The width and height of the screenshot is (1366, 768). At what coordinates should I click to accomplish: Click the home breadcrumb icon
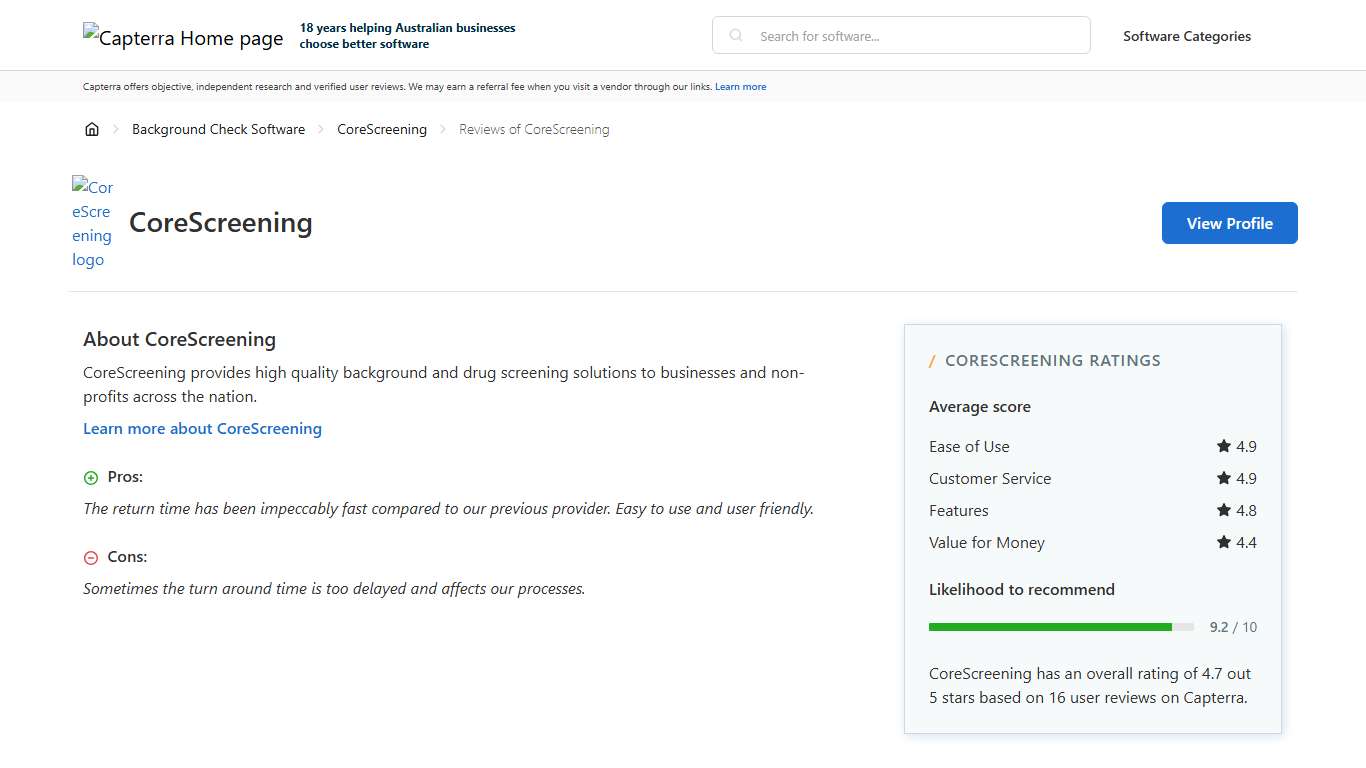click(92, 129)
